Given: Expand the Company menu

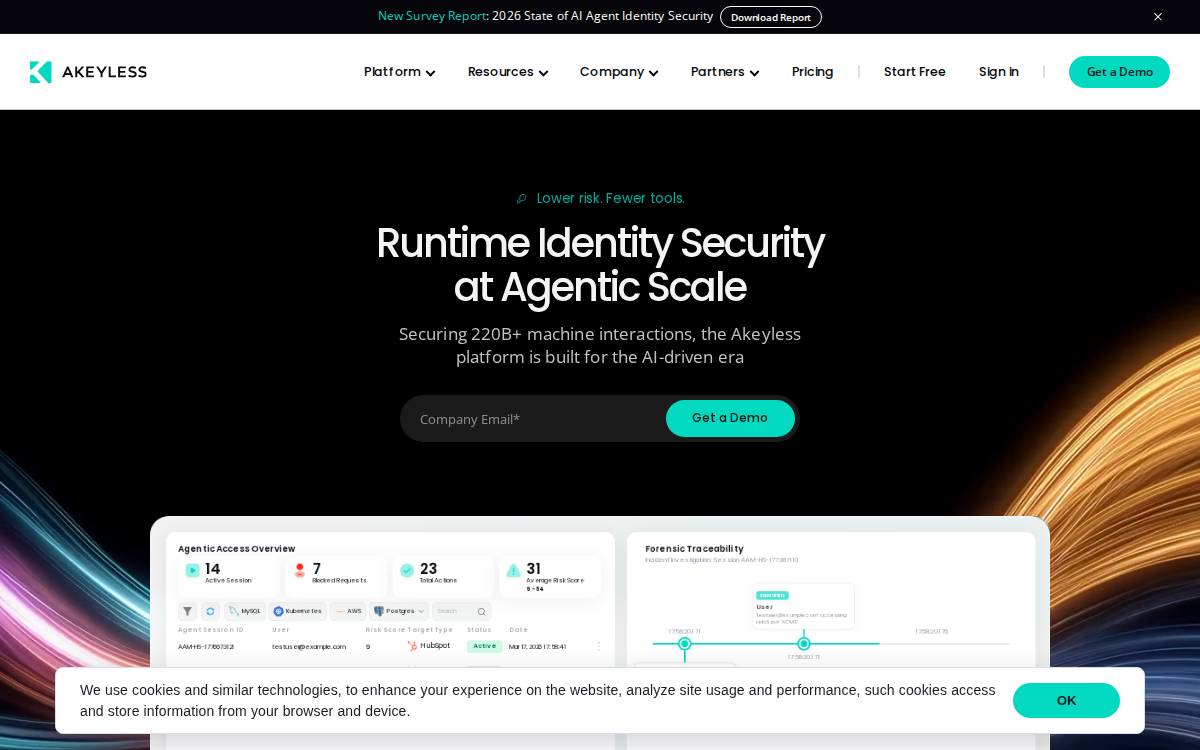Looking at the screenshot, I should point(619,72).
